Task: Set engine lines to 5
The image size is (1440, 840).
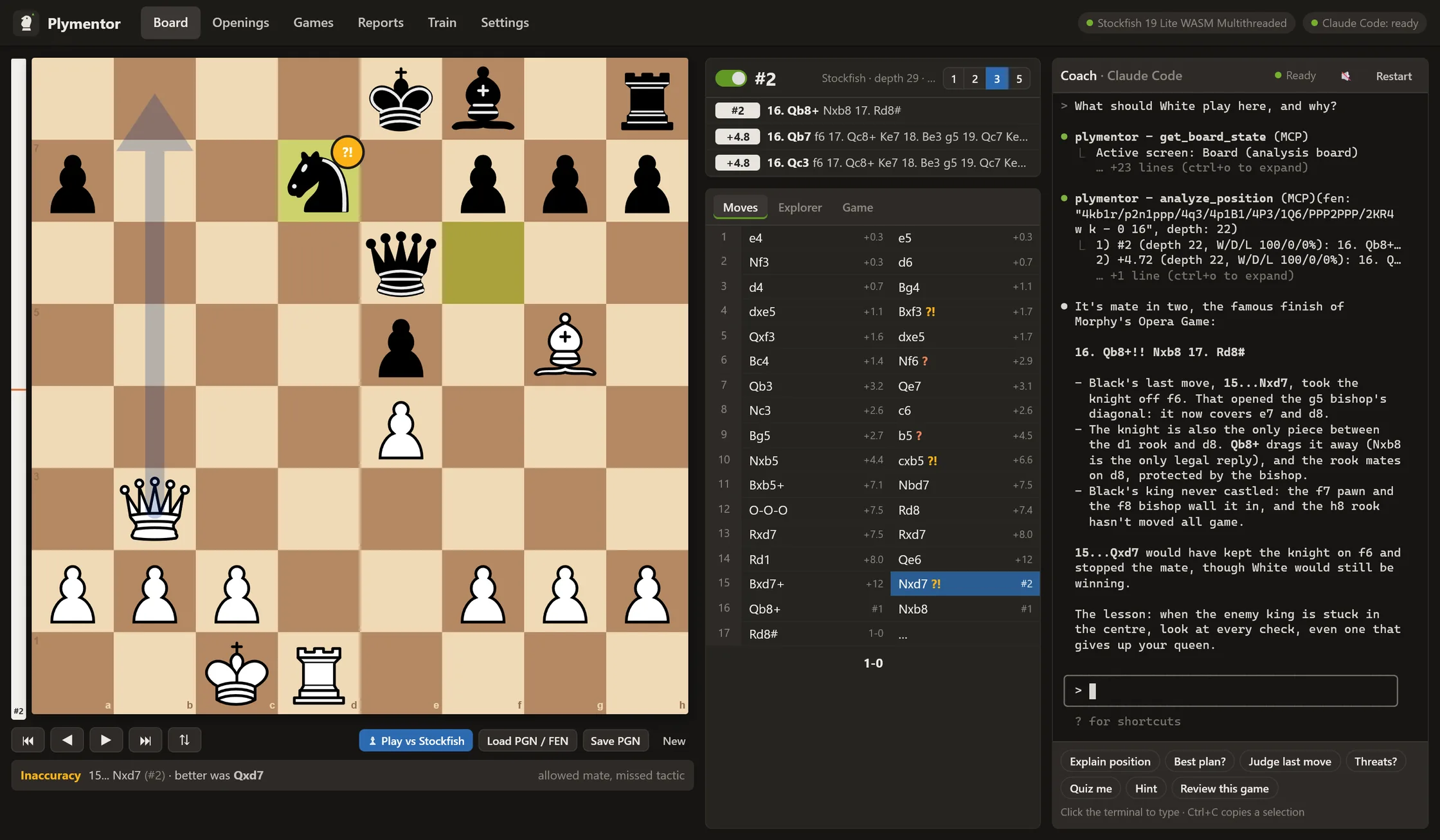Action: (1019, 79)
